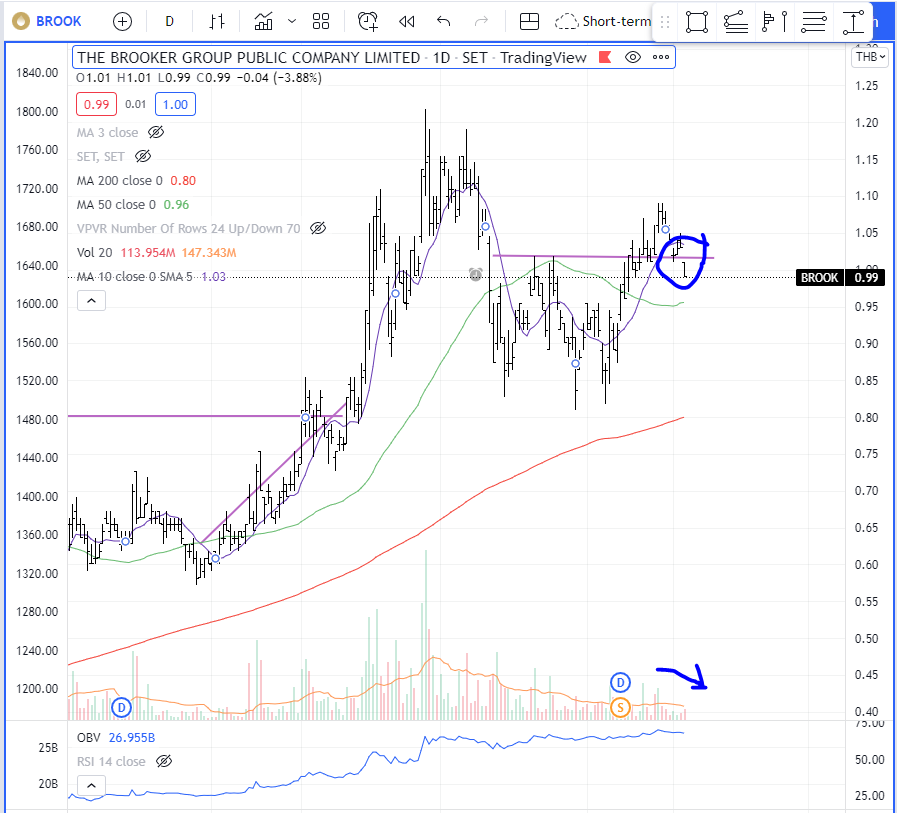Select the trend line drawing tool
Viewport: 897px width, 813px height.
coord(736,22)
